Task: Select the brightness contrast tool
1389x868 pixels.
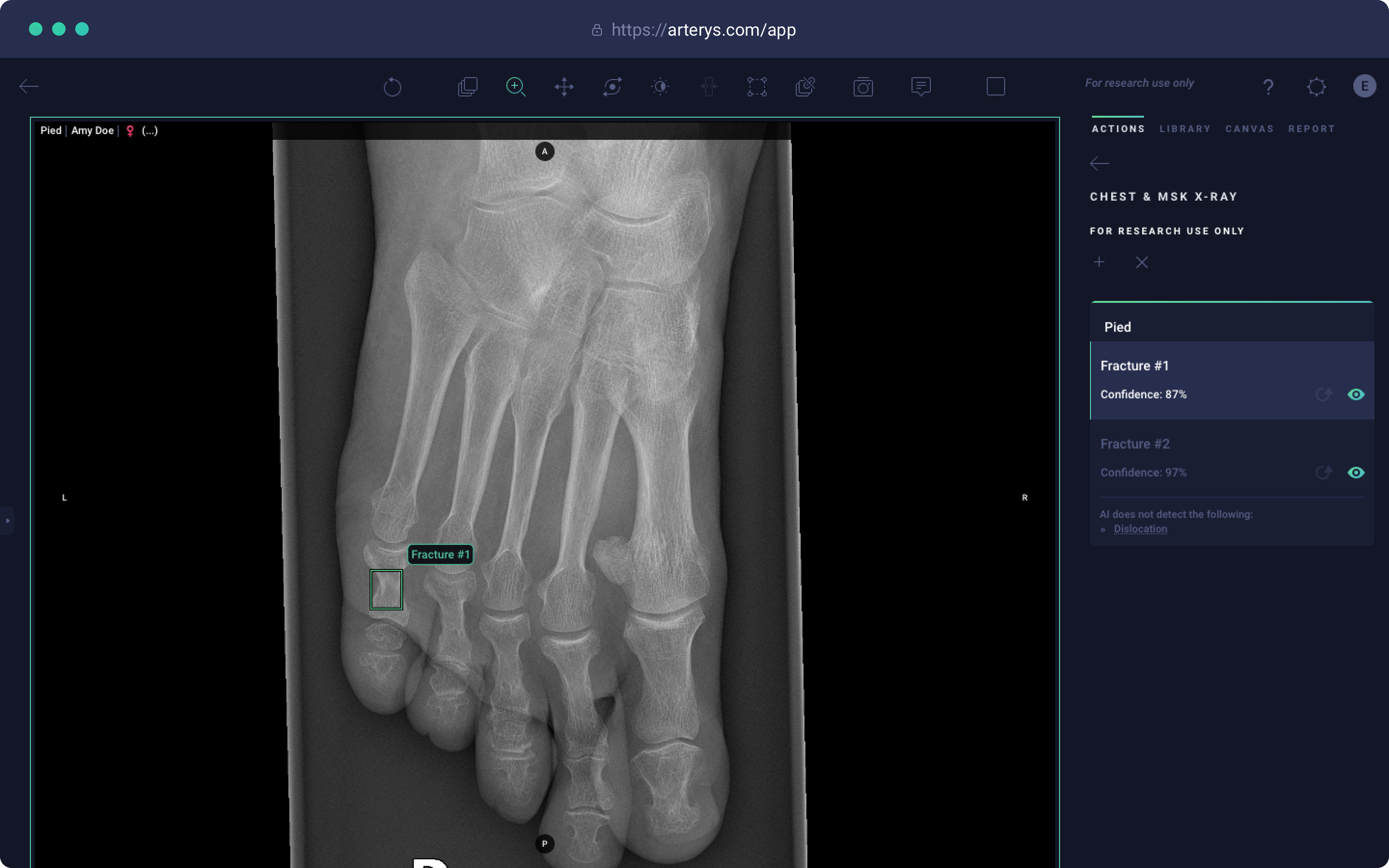Action: coord(661,87)
